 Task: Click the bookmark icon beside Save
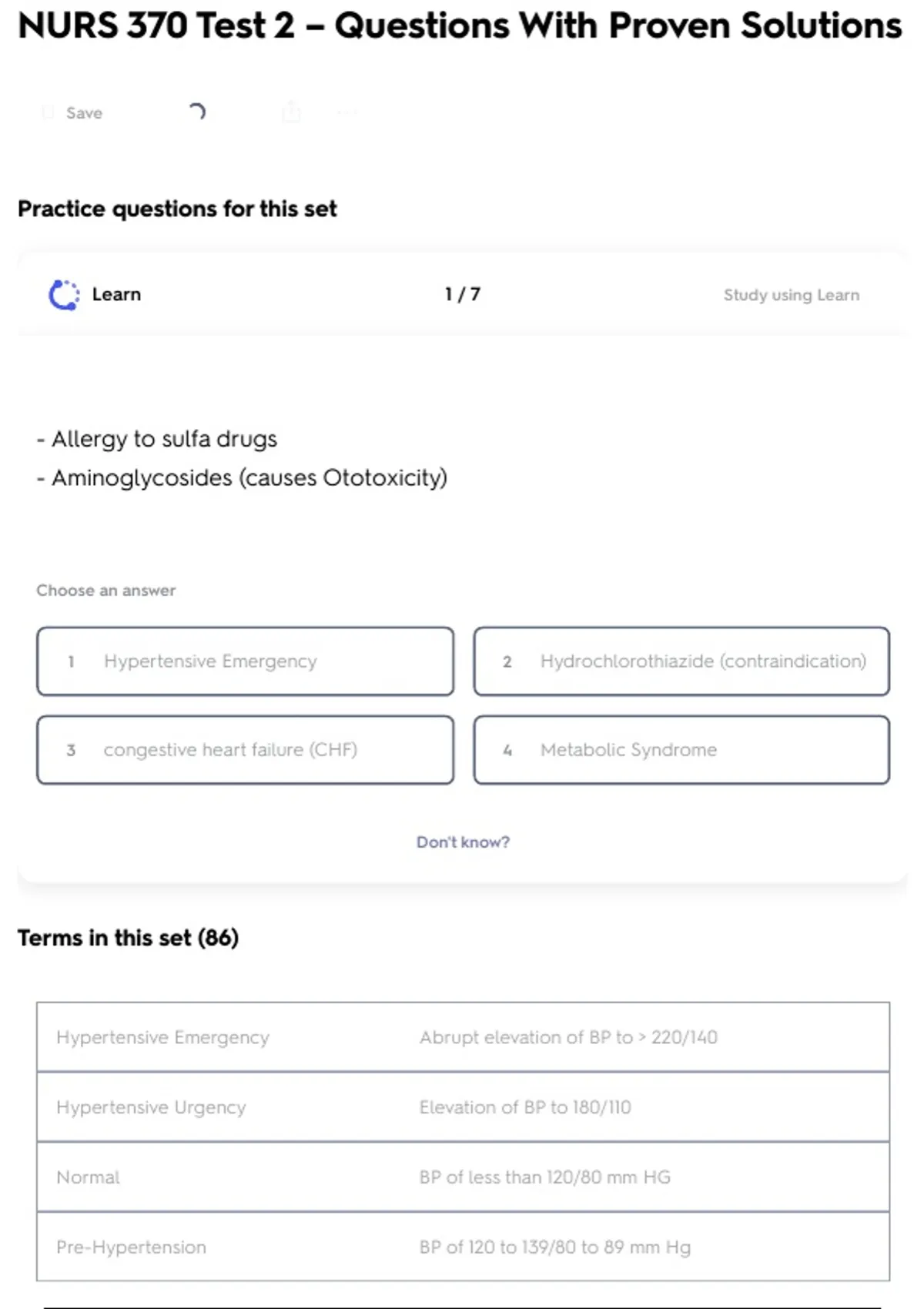click(x=48, y=113)
